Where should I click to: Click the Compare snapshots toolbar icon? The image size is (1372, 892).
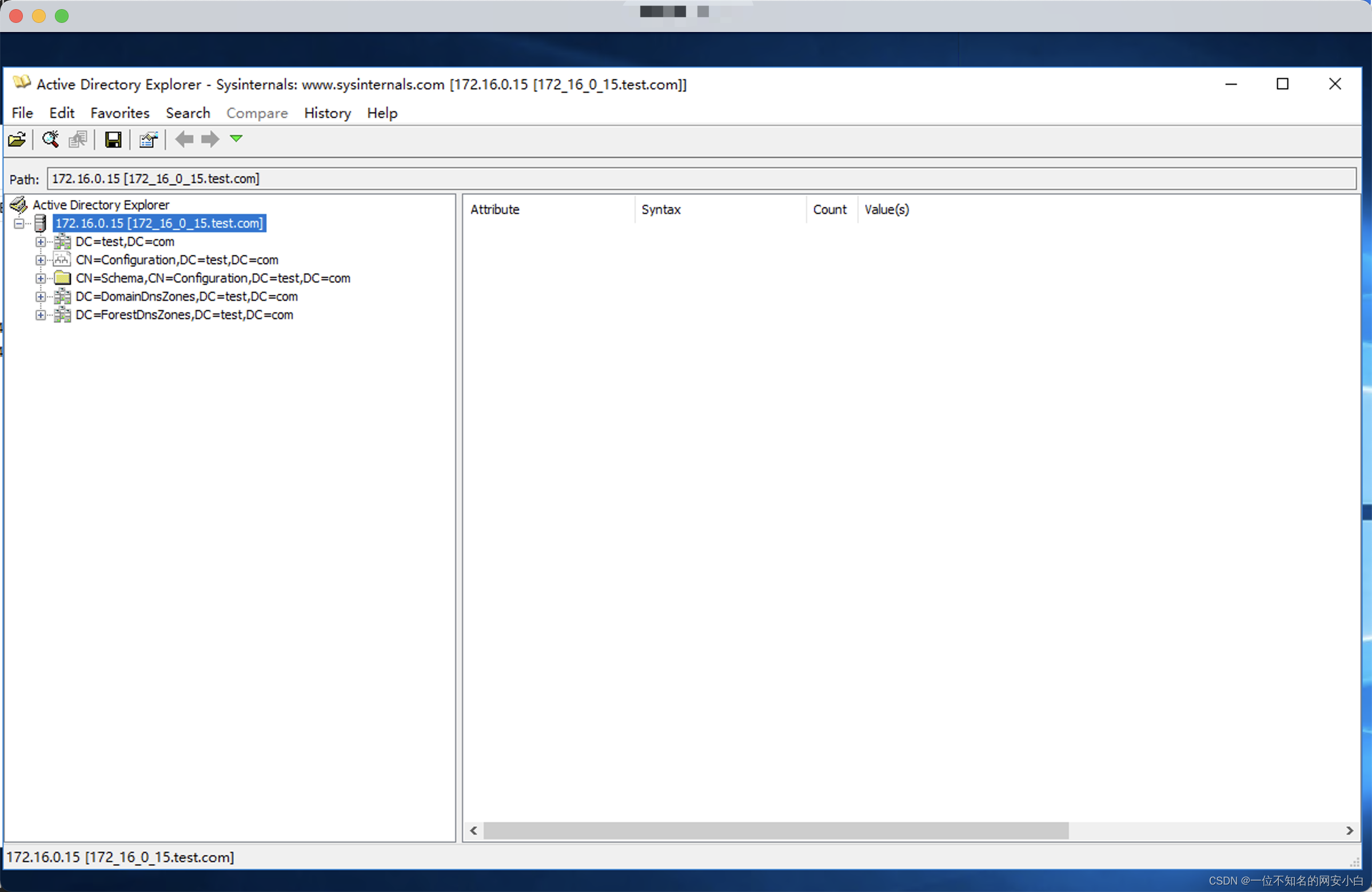[x=78, y=140]
